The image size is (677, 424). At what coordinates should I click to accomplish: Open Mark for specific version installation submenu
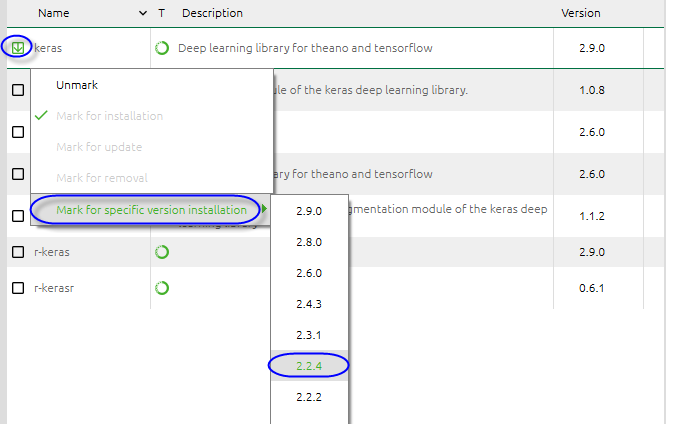point(151,210)
